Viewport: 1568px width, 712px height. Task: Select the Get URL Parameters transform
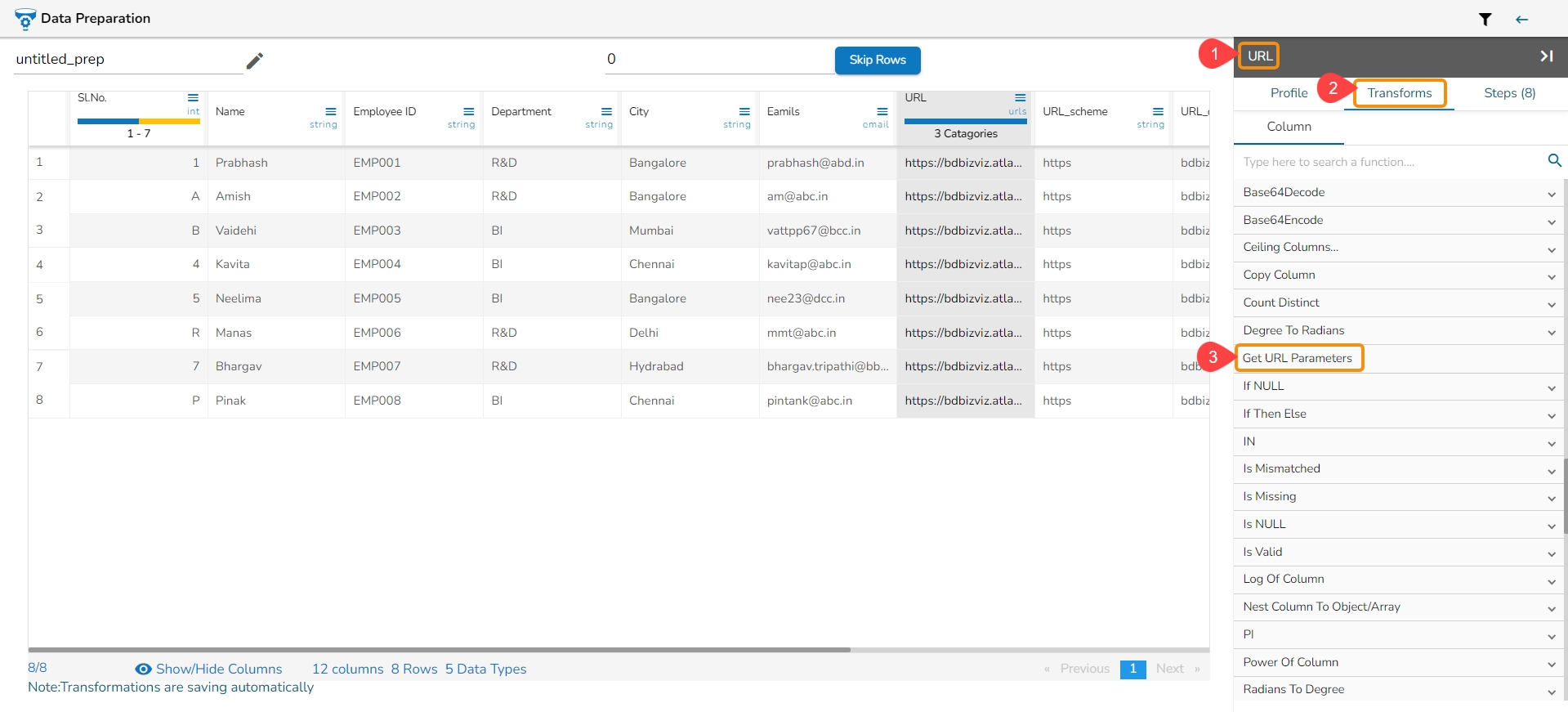(x=1297, y=358)
